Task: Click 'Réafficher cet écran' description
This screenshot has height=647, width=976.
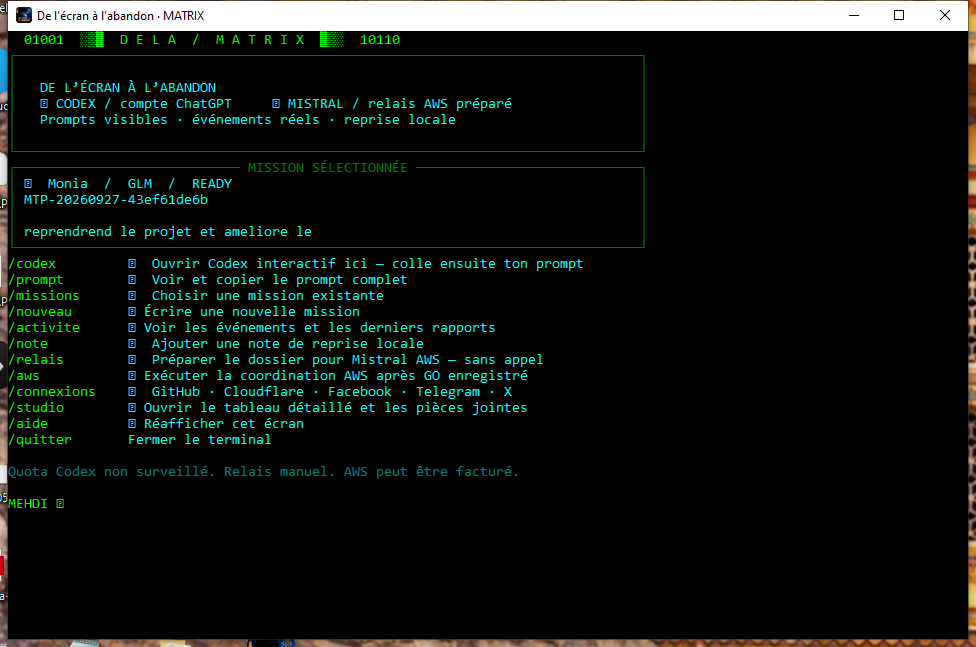Action: (224, 423)
